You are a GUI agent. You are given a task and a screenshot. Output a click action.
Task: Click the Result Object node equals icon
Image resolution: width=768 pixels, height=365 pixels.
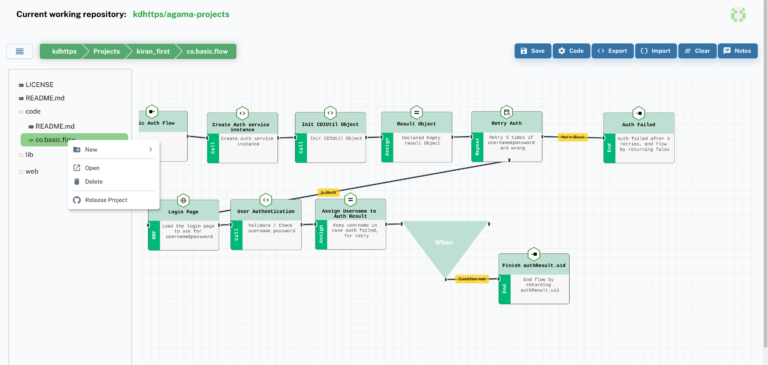(x=416, y=112)
